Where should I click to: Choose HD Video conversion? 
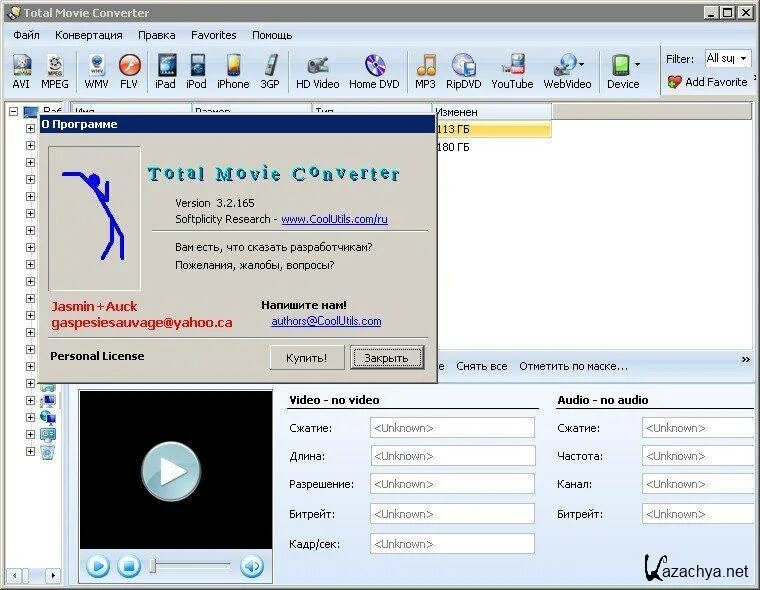[x=317, y=71]
